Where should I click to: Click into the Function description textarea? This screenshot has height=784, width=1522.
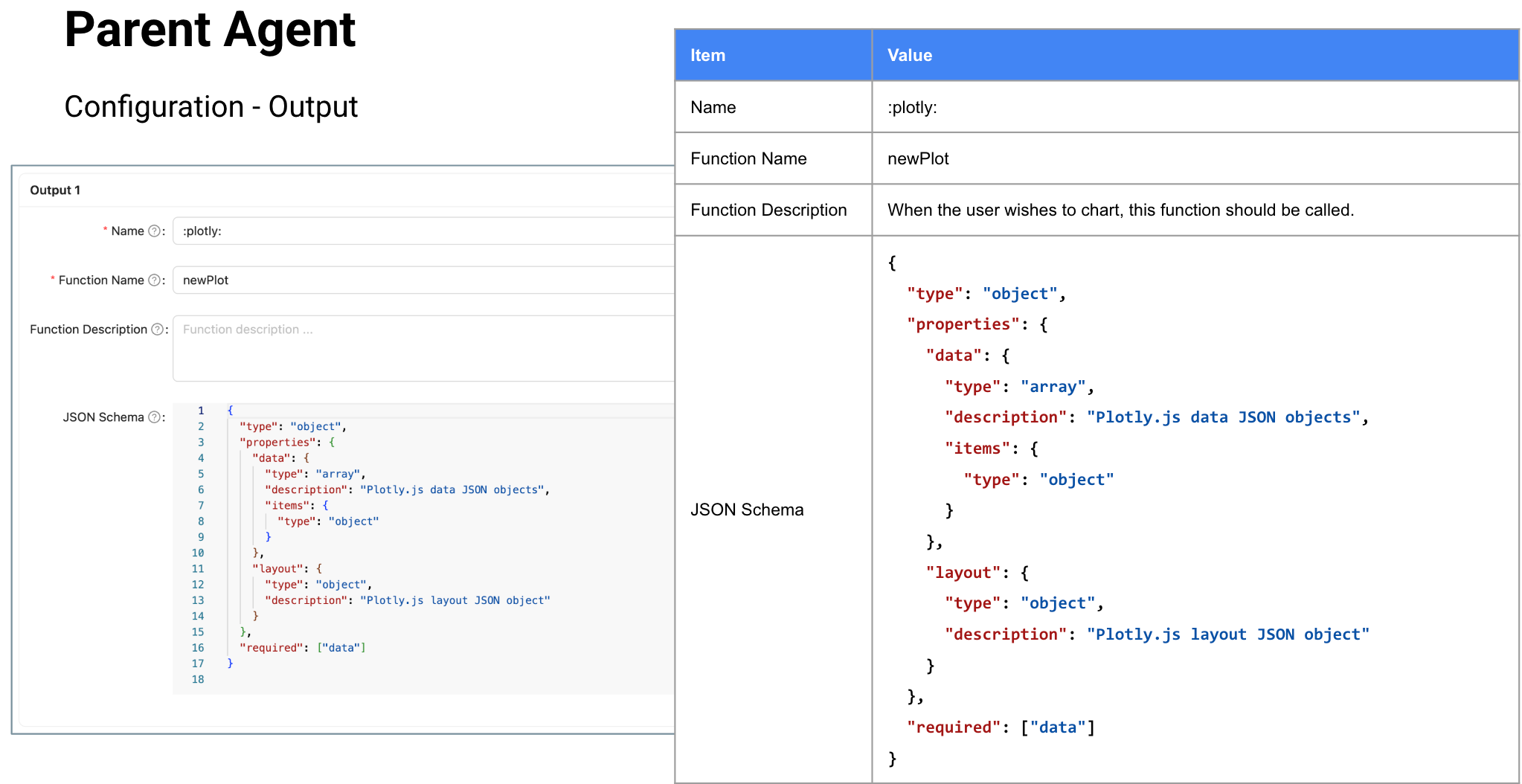423,348
